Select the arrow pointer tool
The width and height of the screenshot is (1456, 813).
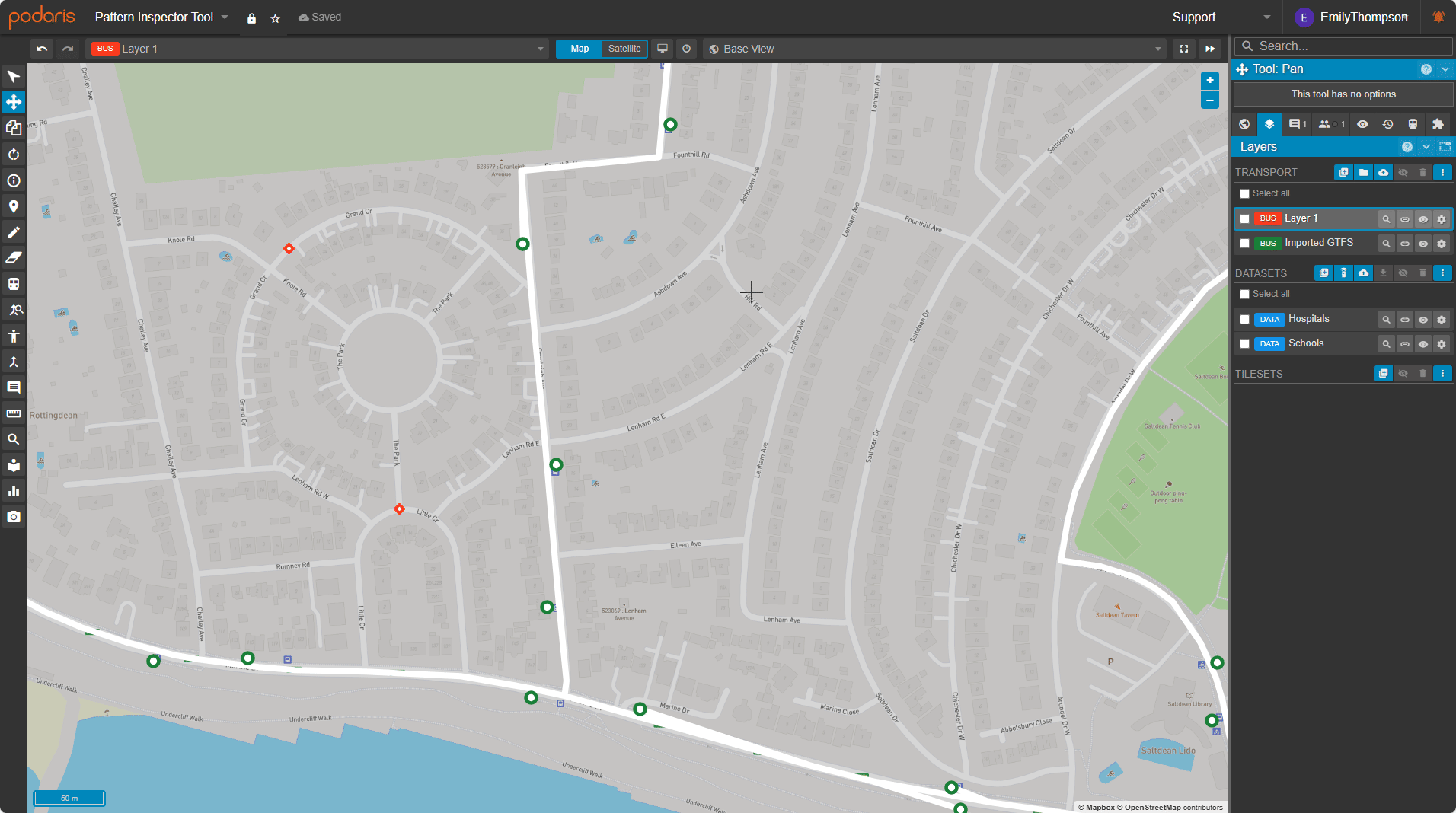click(x=13, y=76)
